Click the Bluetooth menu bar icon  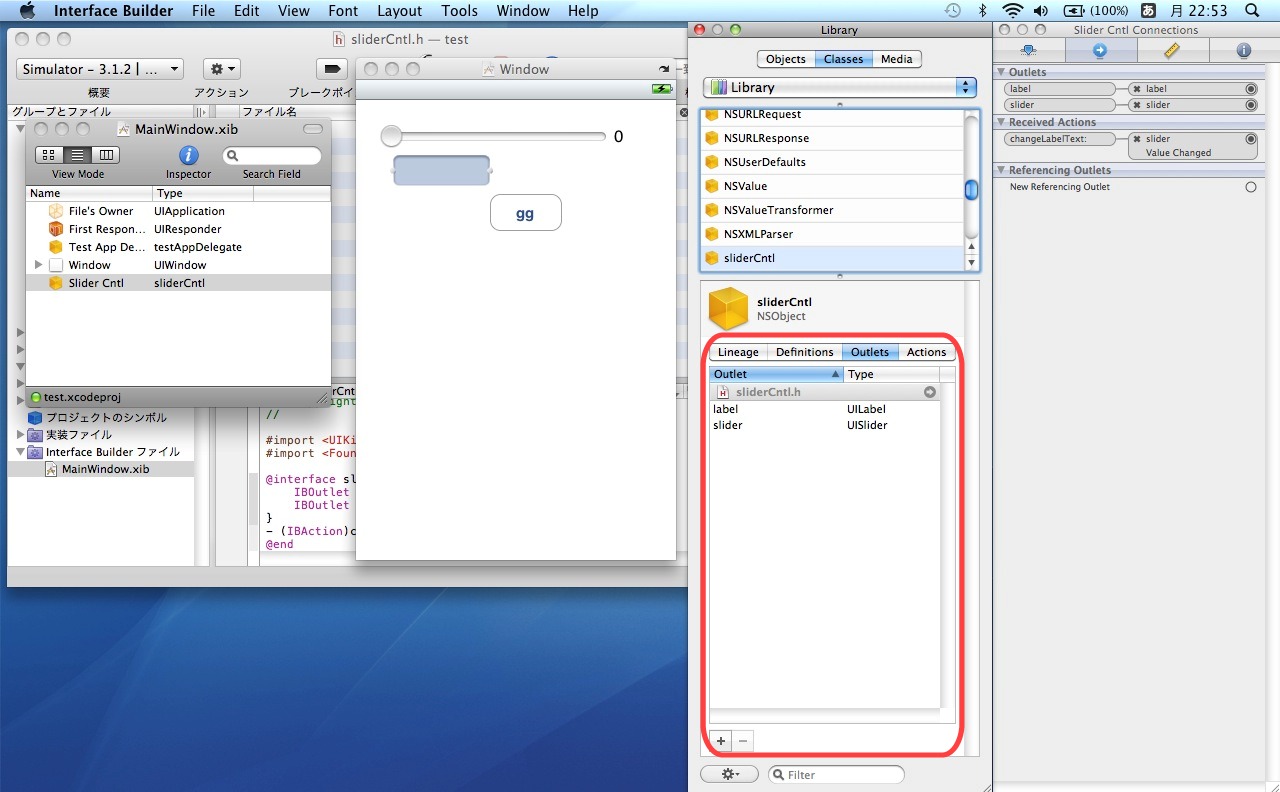[982, 11]
